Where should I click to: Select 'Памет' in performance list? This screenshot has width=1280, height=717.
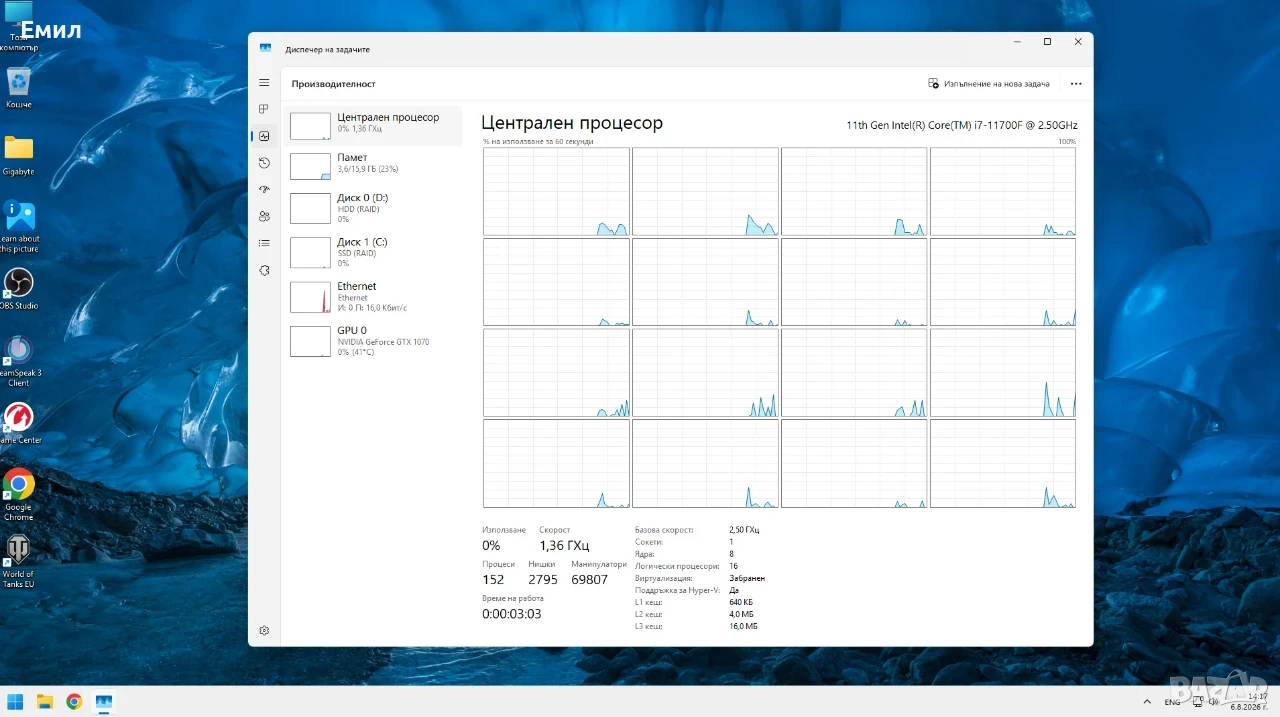[x=373, y=165]
